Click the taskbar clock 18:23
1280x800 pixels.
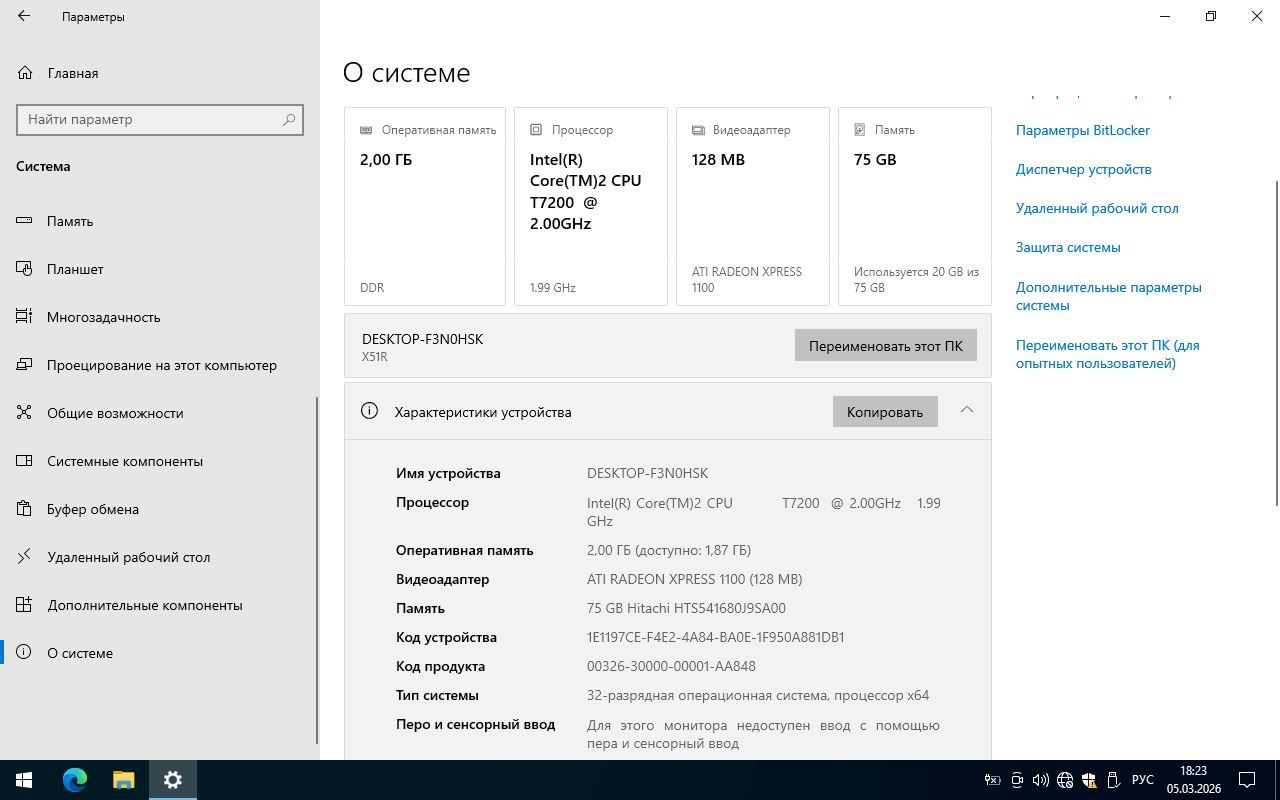[1193, 780]
